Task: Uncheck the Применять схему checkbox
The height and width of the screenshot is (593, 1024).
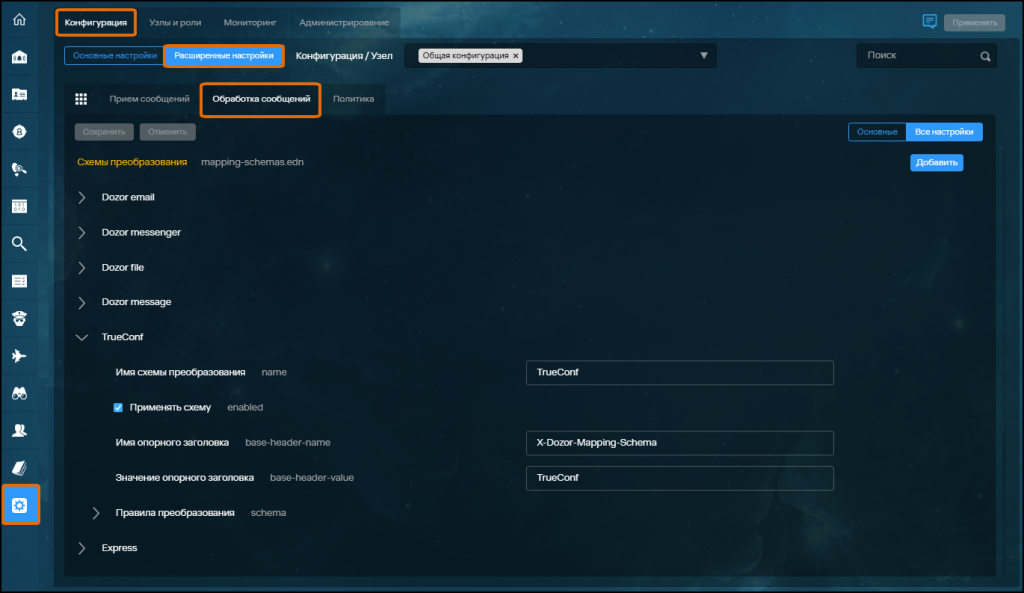Action: coord(118,408)
